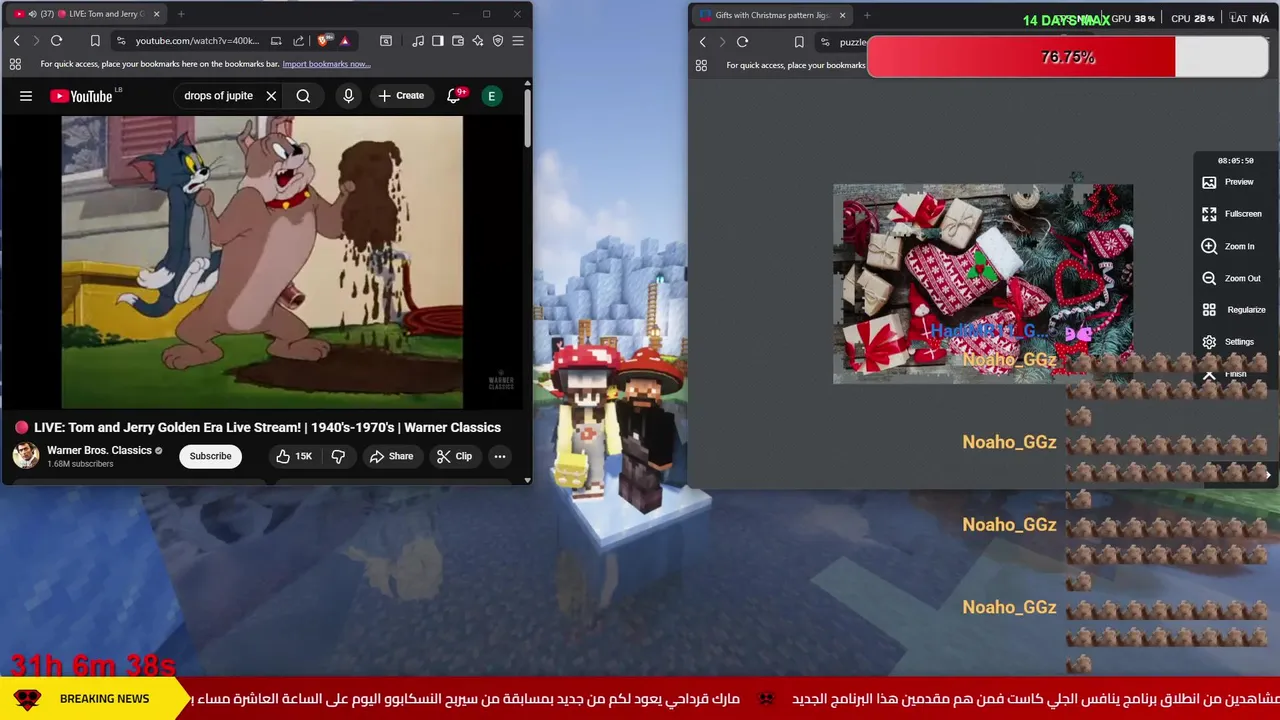Open apps grid icon on YouTube window bookmarks bar
The width and height of the screenshot is (1280, 720).
(x=15, y=64)
